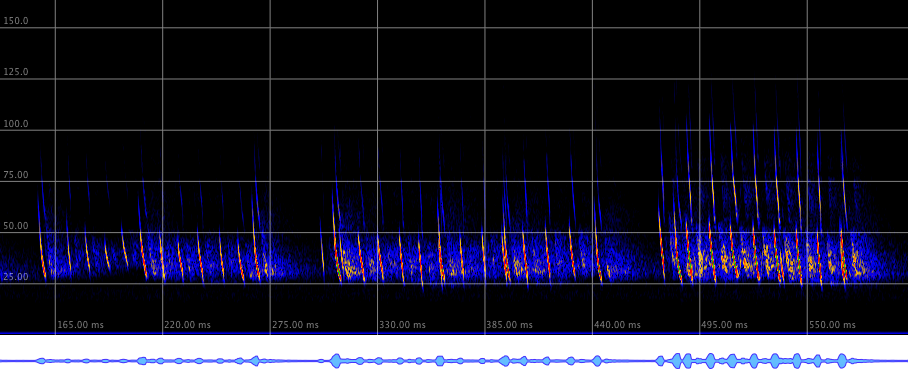This screenshot has width=908, height=387.
Task: Click large waveform burst before 330 ms
Action: [336, 361]
